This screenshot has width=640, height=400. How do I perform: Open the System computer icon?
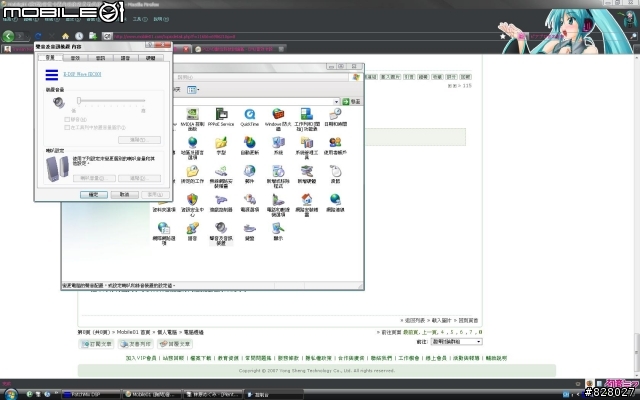[x=278, y=145]
